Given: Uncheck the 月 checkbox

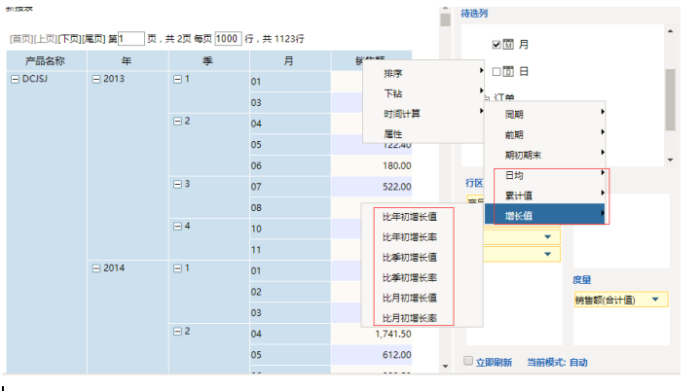Looking at the screenshot, I should tap(496, 44).
